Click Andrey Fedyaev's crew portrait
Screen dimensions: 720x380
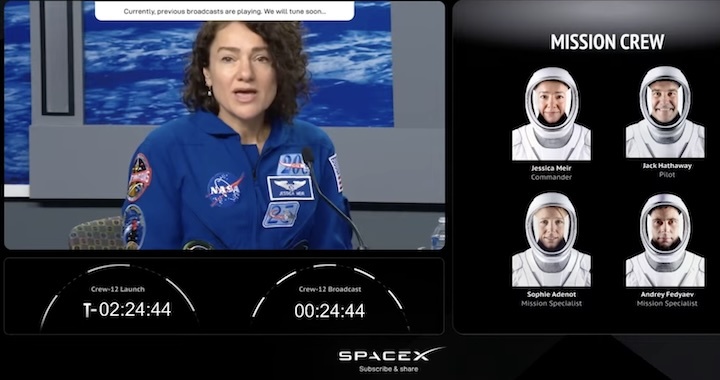pos(665,240)
